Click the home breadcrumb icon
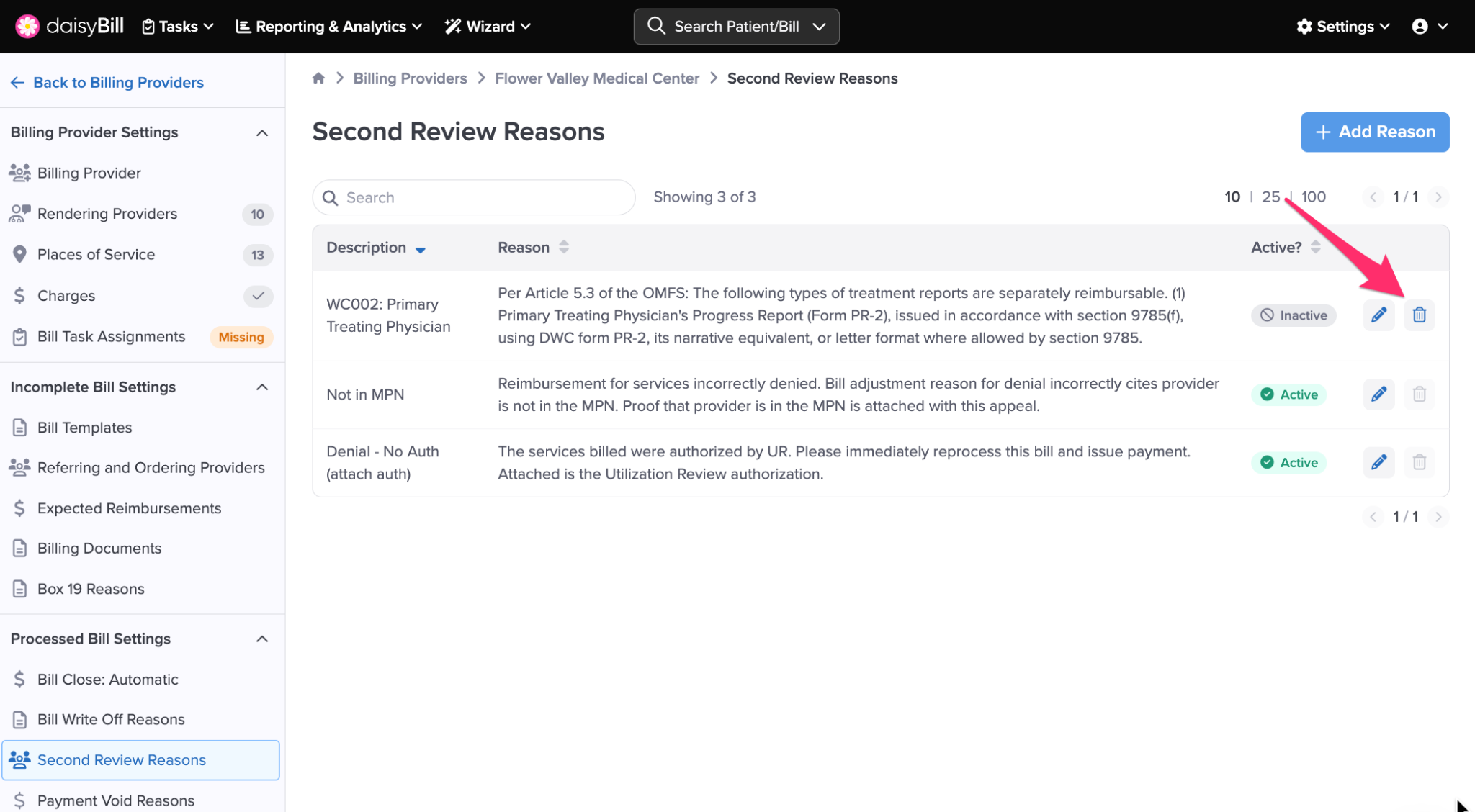 [x=318, y=78]
